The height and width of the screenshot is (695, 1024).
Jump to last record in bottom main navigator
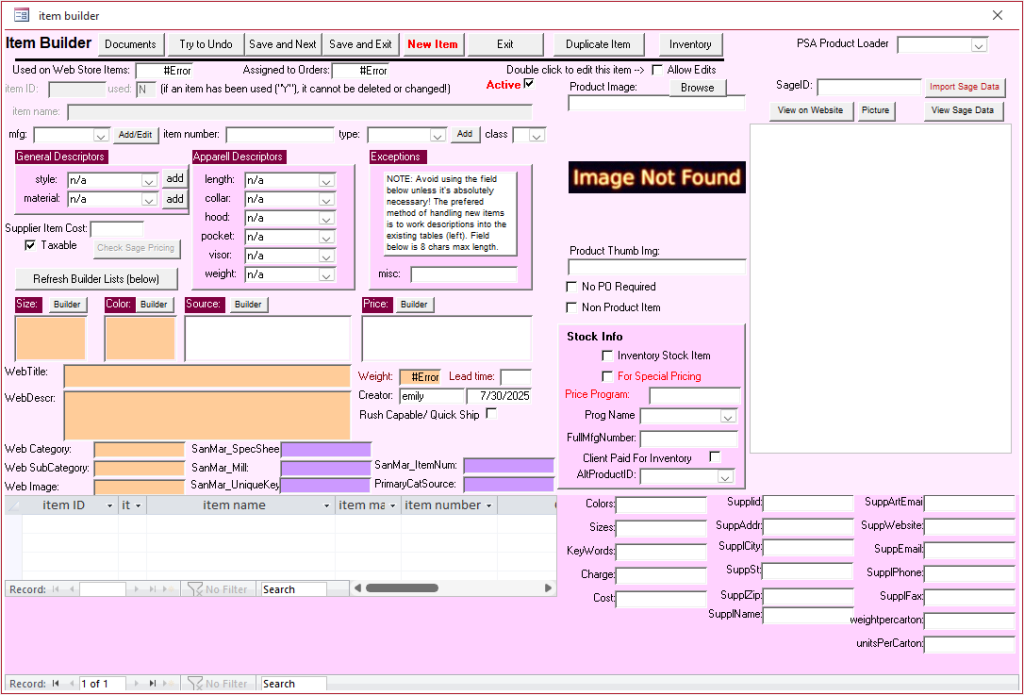point(152,684)
